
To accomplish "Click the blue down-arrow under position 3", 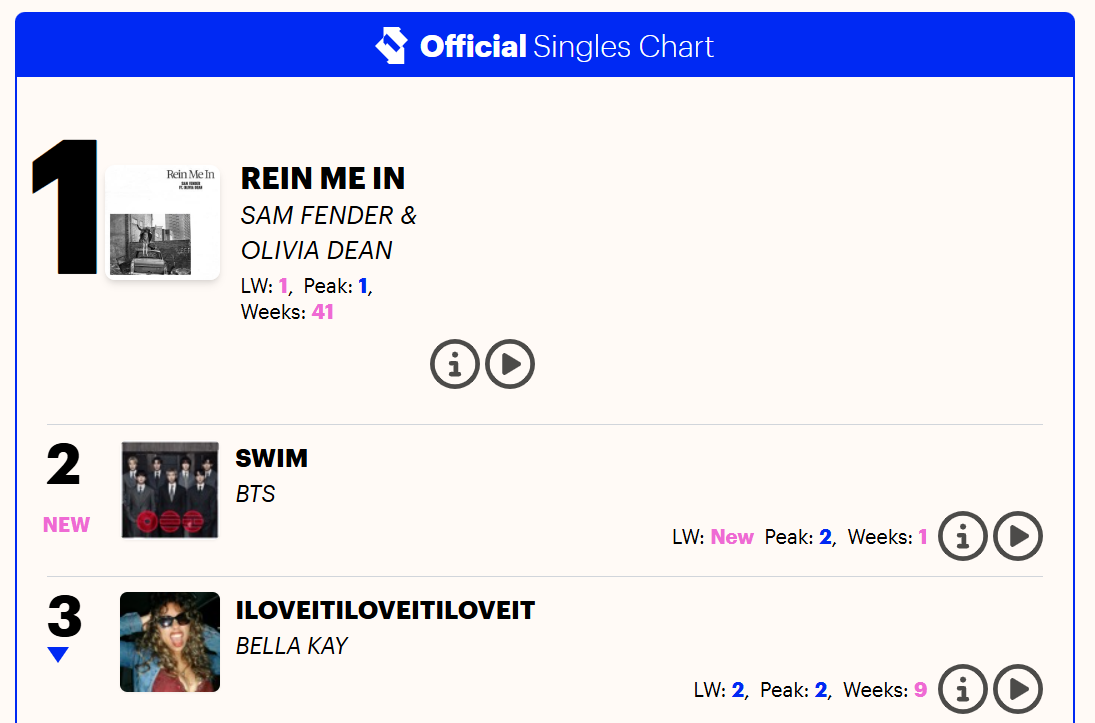I will (58, 654).
